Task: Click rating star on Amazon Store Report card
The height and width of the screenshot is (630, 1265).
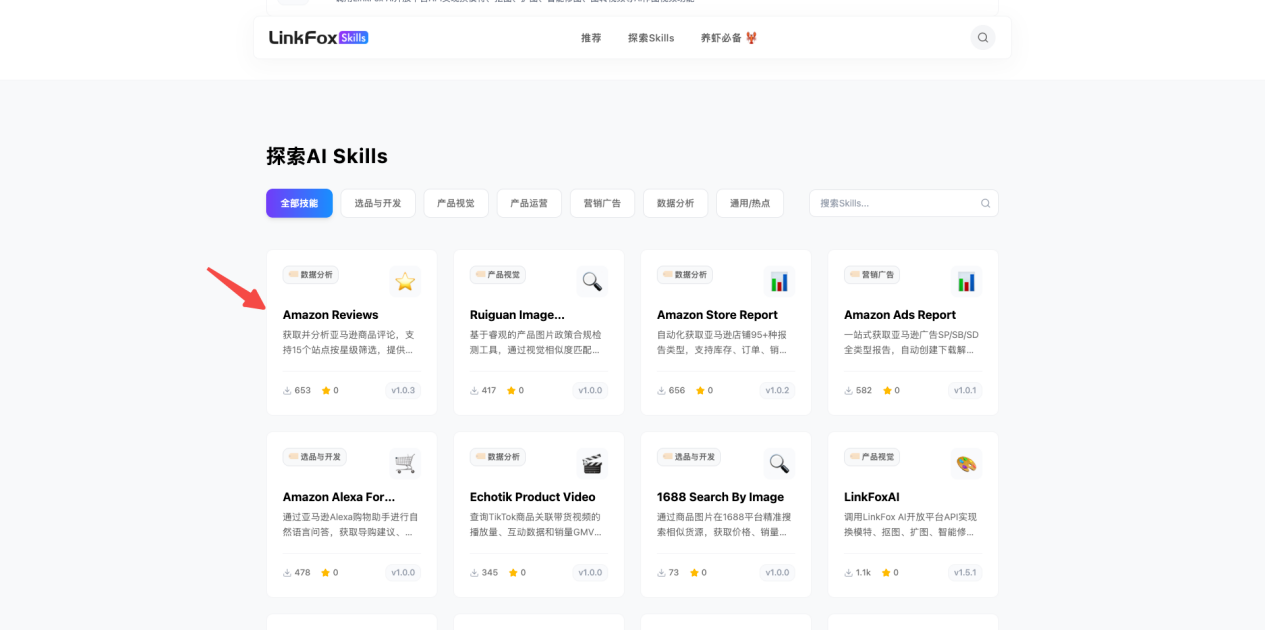Action: click(x=700, y=391)
